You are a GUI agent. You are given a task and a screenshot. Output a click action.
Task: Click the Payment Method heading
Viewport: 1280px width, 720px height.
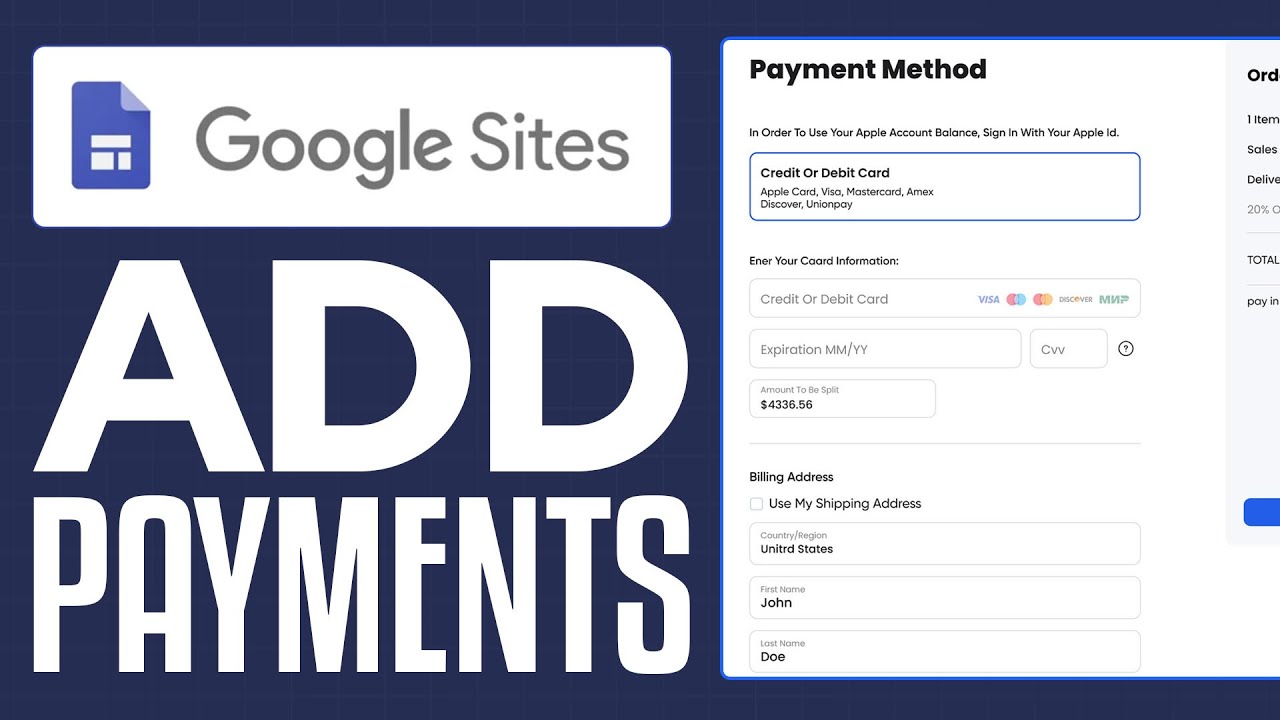tap(868, 69)
